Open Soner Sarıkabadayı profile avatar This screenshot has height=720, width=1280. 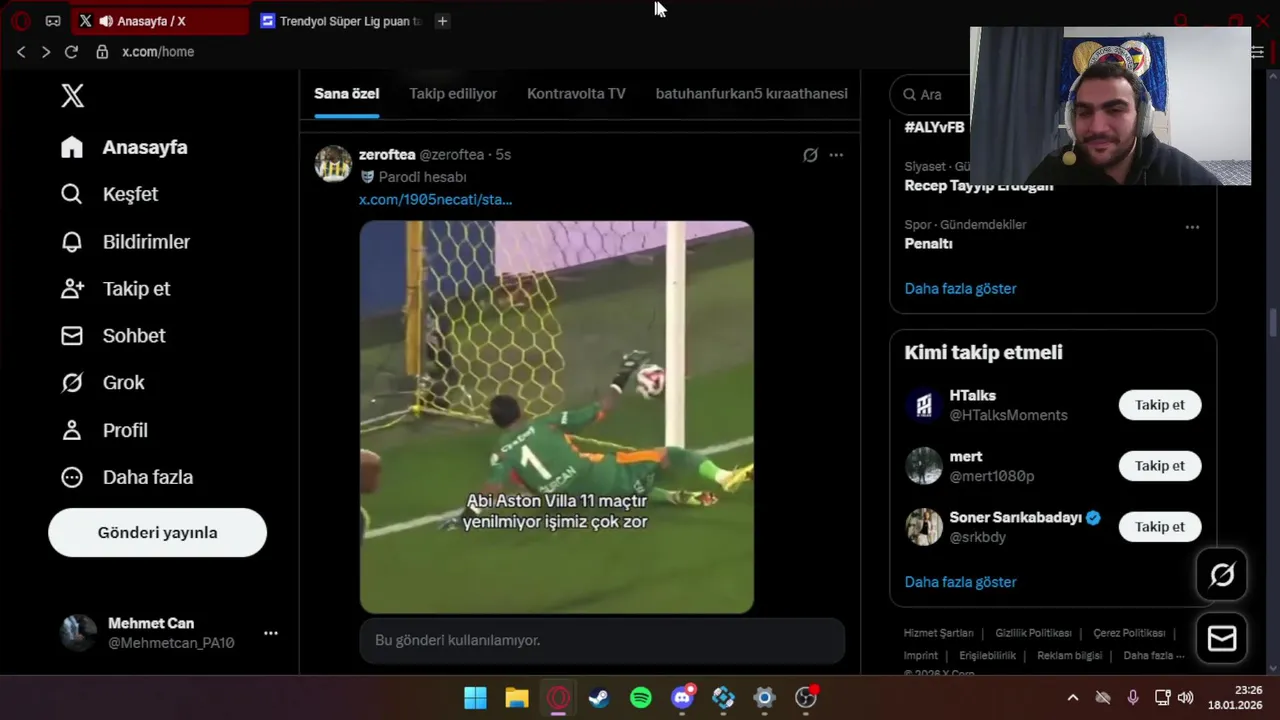(x=924, y=527)
